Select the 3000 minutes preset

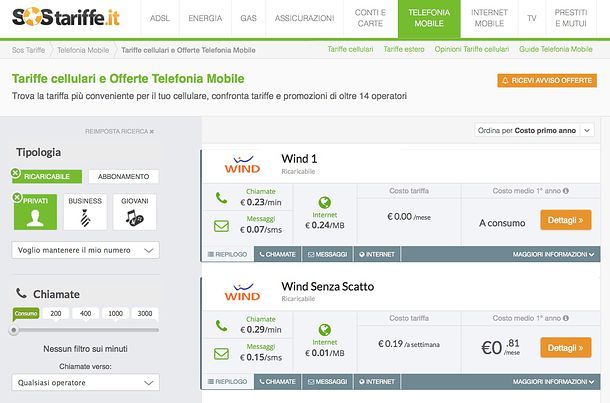tap(145, 314)
